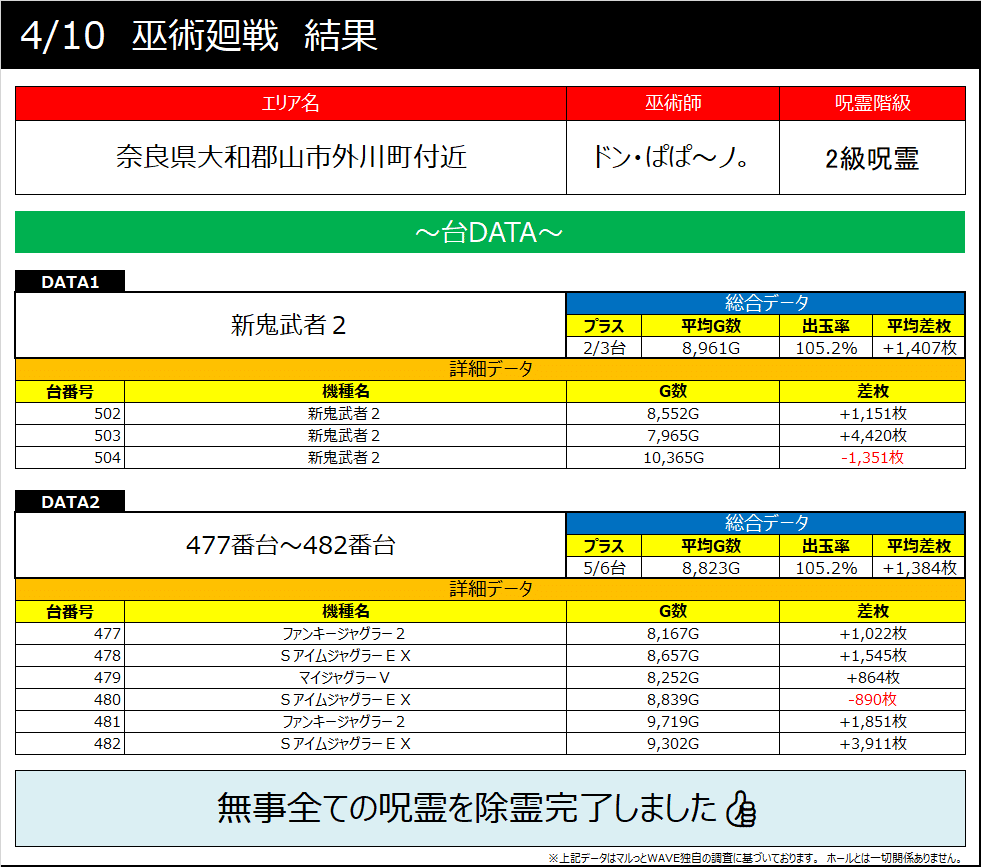The height and width of the screenshot is (867, 981).
Task: Select machine number '477'
Action: (107, 634)
